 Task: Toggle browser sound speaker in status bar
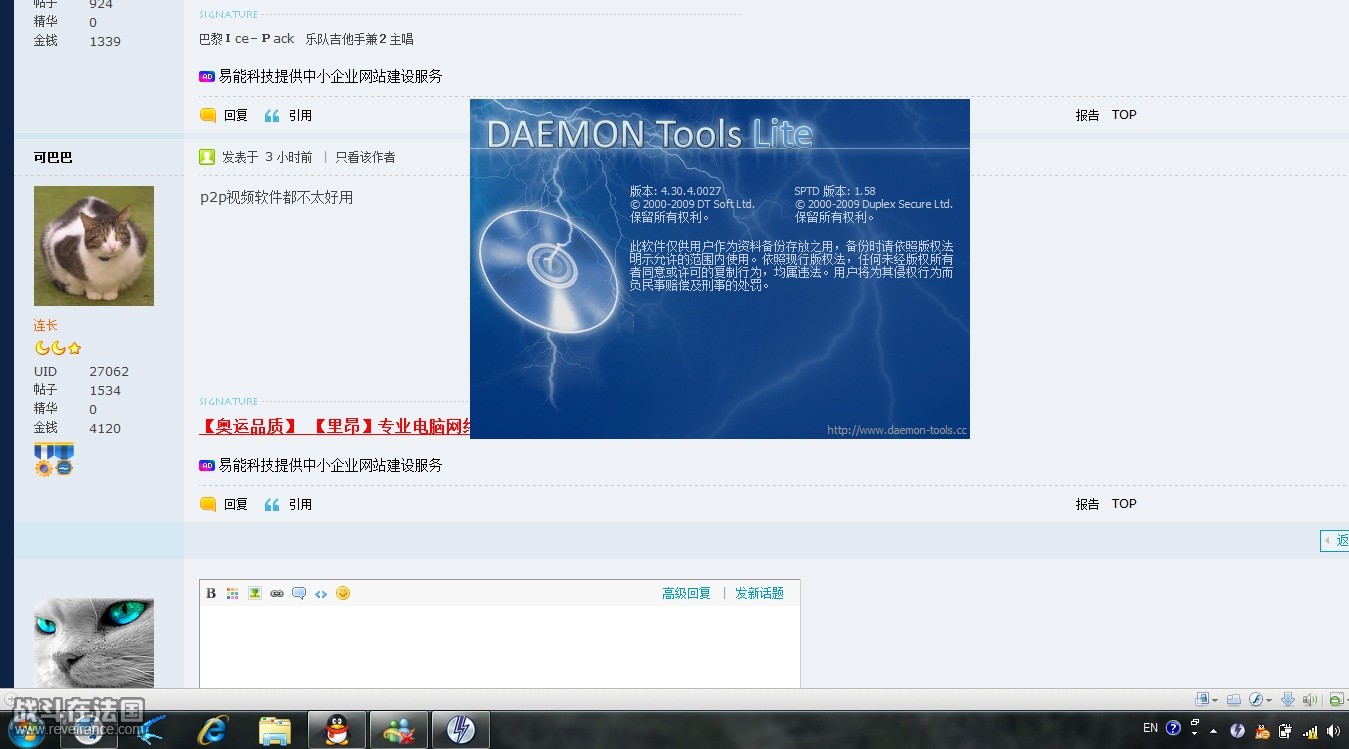[1310, 699]
